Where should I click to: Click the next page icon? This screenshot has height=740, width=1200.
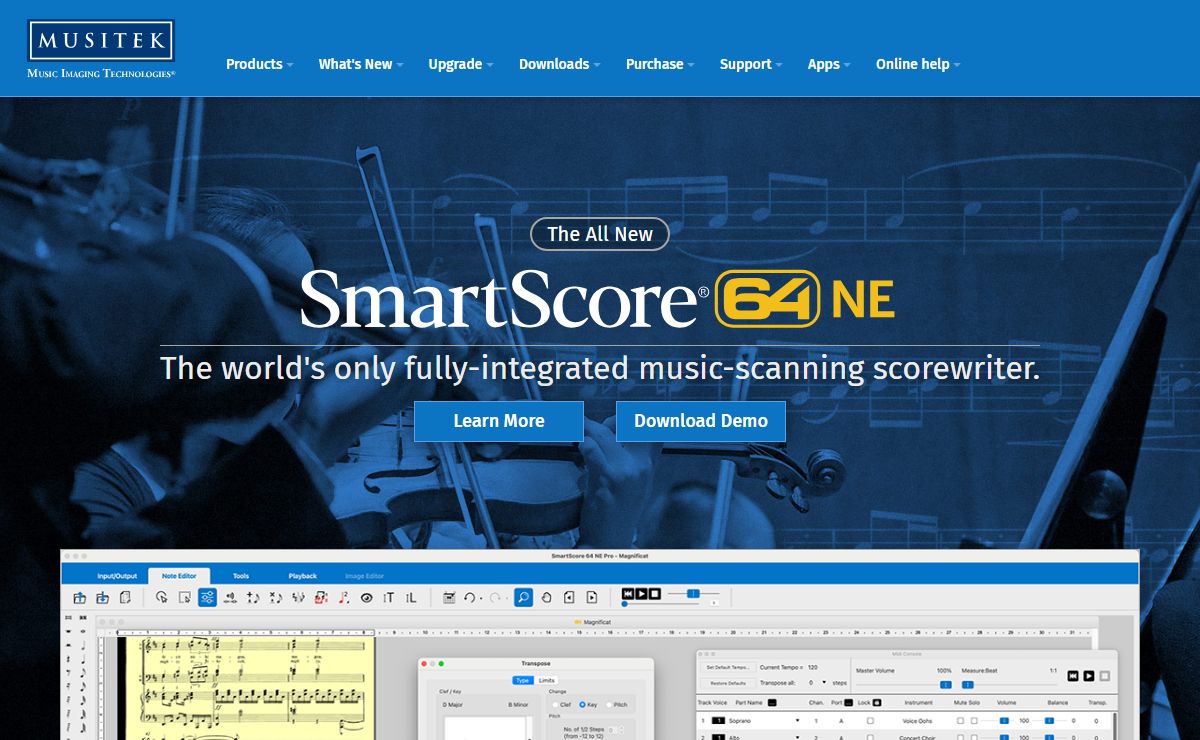click(x=592, y=598)
